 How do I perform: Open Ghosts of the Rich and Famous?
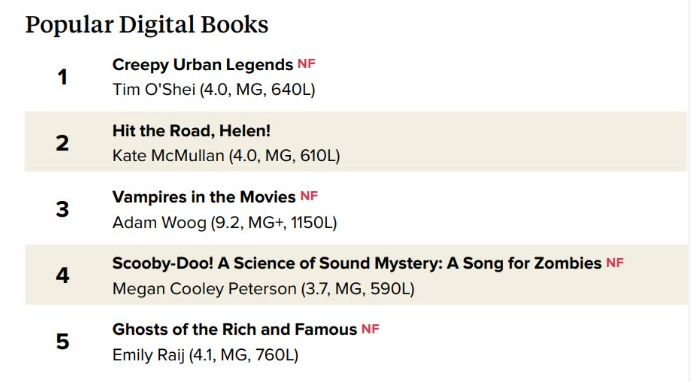tap(234, 330)
